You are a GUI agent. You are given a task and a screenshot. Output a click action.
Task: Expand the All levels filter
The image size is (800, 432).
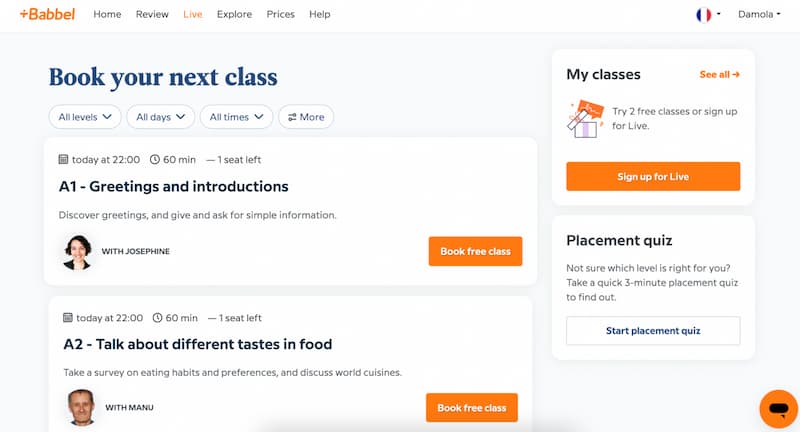pos(85,117)
